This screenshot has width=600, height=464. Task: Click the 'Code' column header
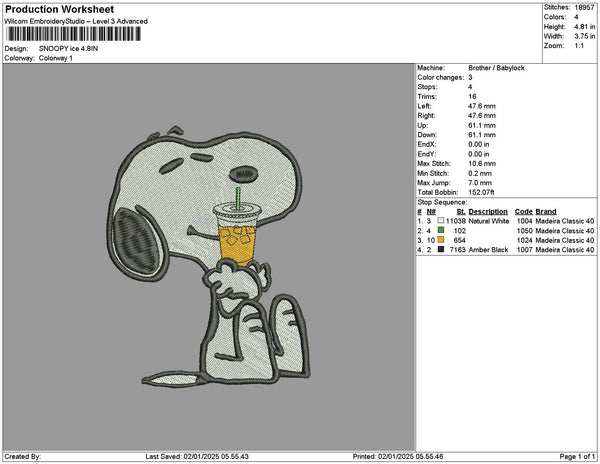coord(523,212)
